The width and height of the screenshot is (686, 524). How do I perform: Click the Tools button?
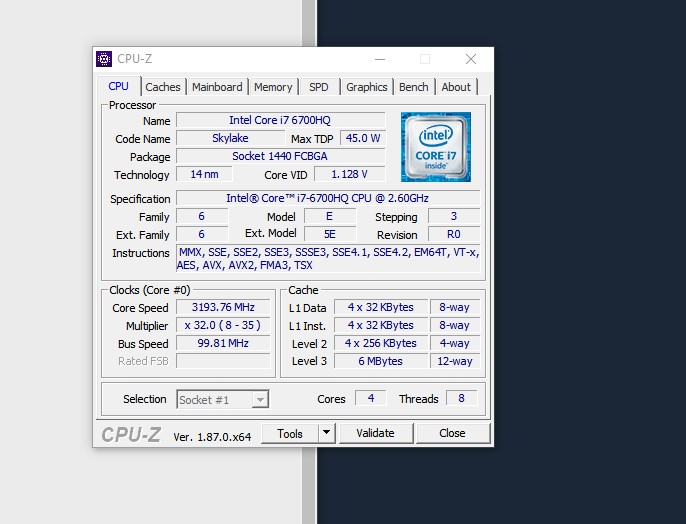290,433
